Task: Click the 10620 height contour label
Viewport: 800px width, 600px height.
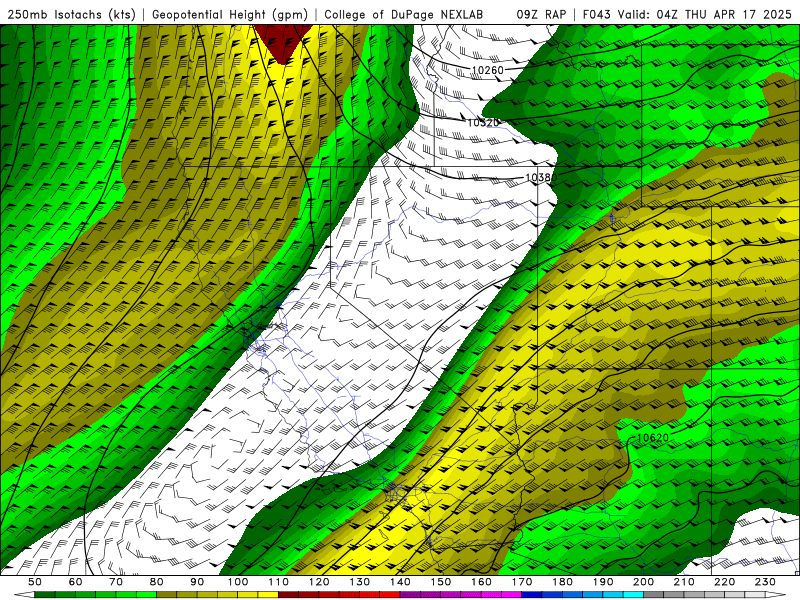Action: 653,438
